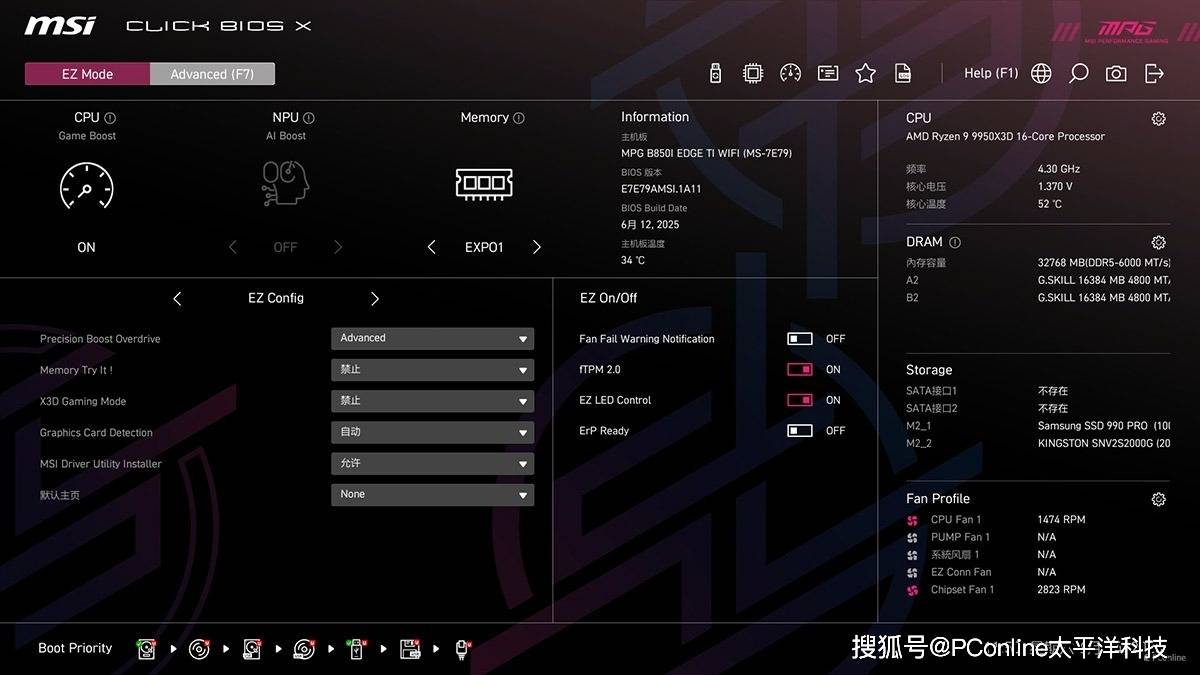Toggle the ErP Ready switch
Image resolution: width=1200 pixels, height=675 pixels.
(x=800, y=431)
